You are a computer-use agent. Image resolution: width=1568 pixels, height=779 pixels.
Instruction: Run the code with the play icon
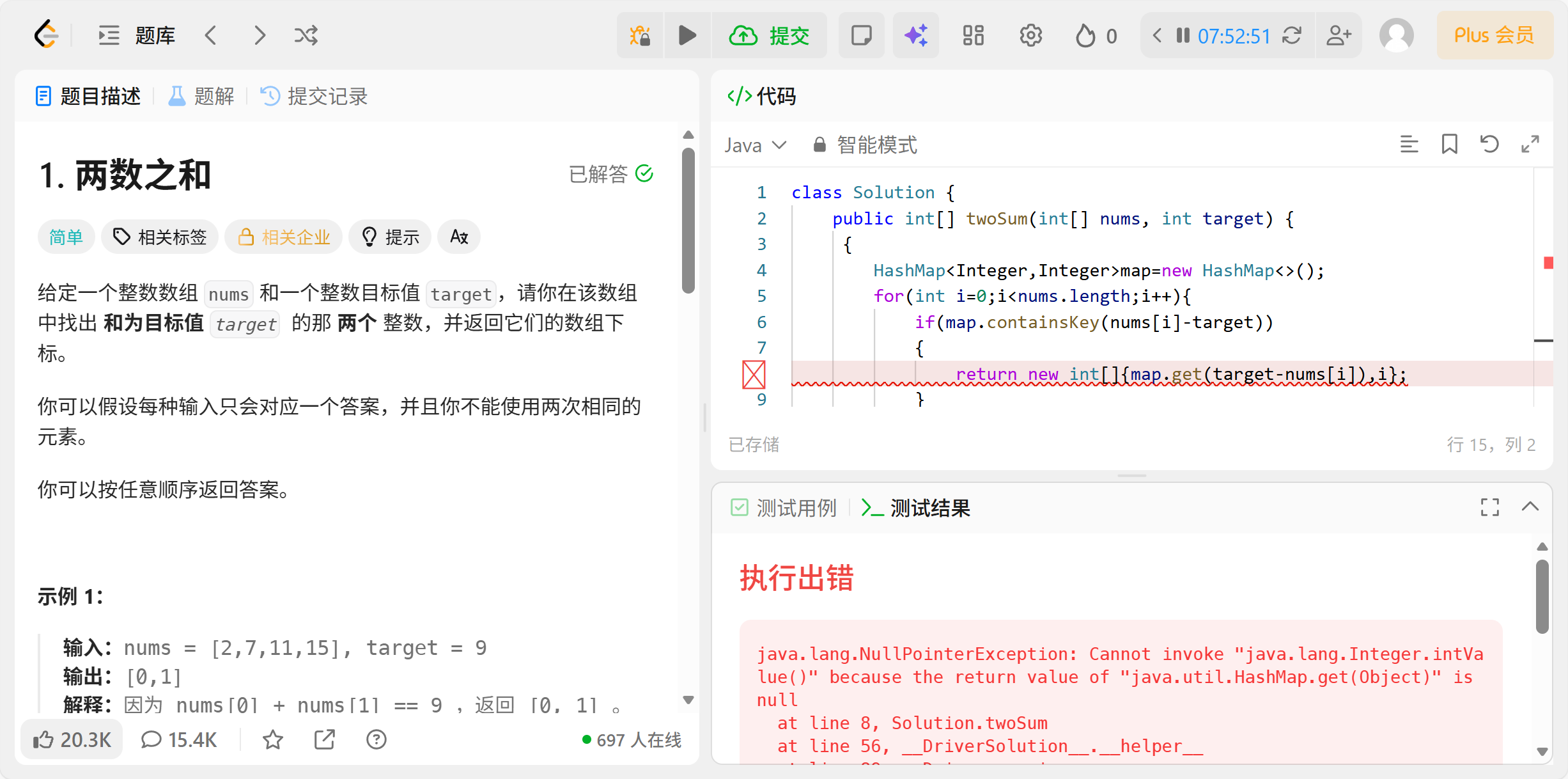point(687,35)
